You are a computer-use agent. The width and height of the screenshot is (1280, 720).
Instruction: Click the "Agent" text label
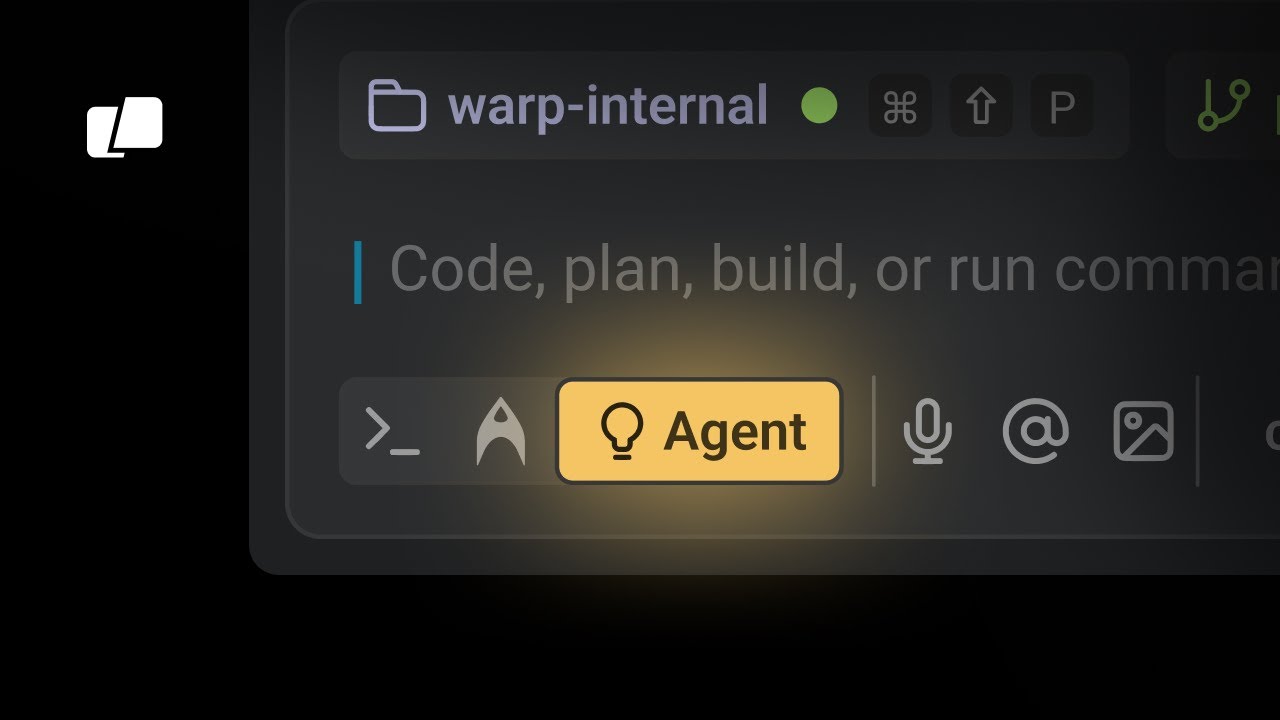point(735,433)
